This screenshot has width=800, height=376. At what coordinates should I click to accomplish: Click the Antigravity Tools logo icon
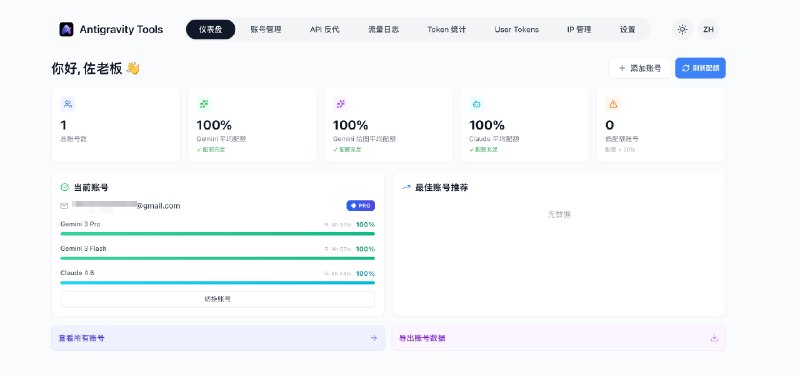66,29
